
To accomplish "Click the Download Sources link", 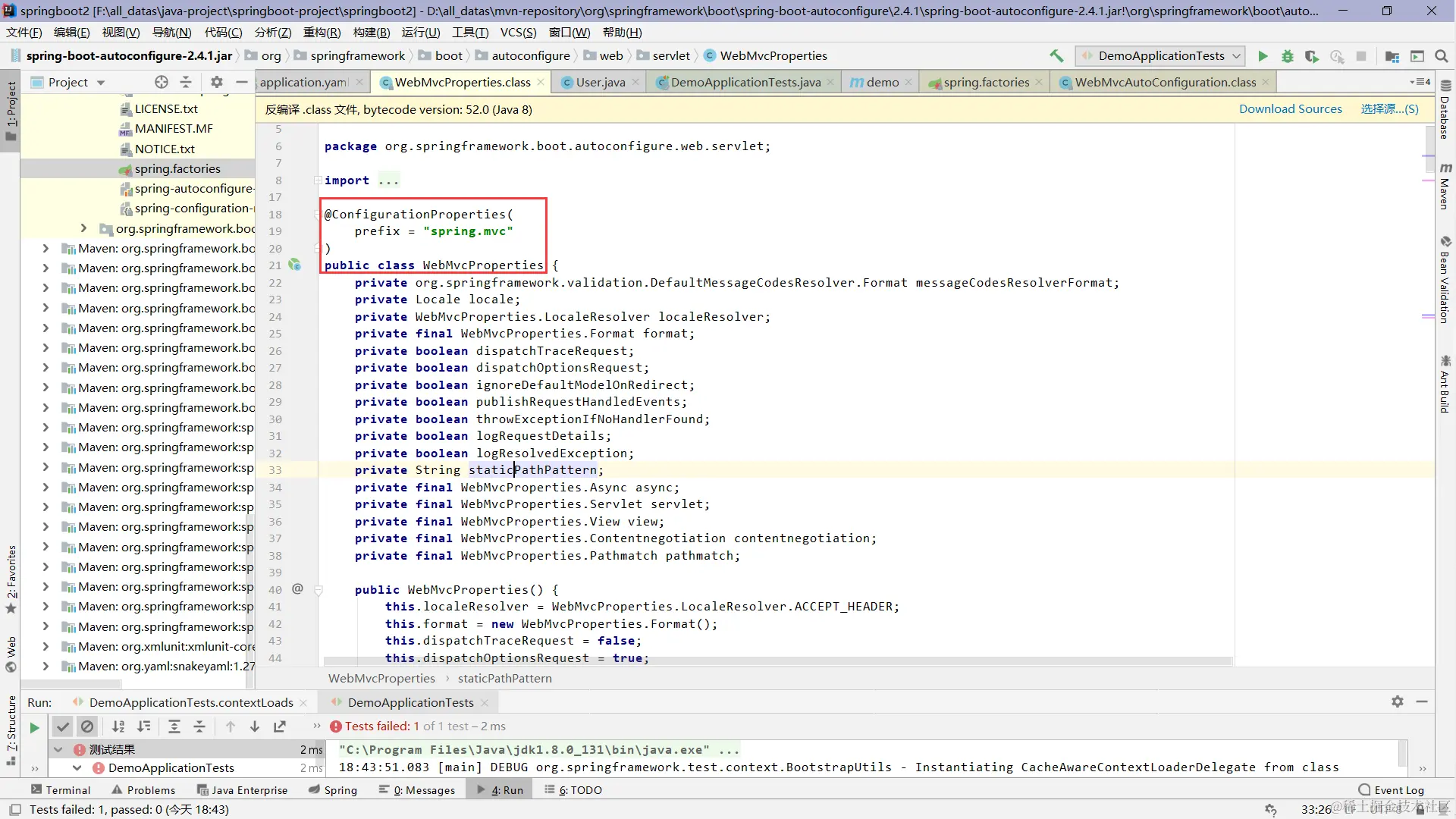I will [x=1290, y=109].
